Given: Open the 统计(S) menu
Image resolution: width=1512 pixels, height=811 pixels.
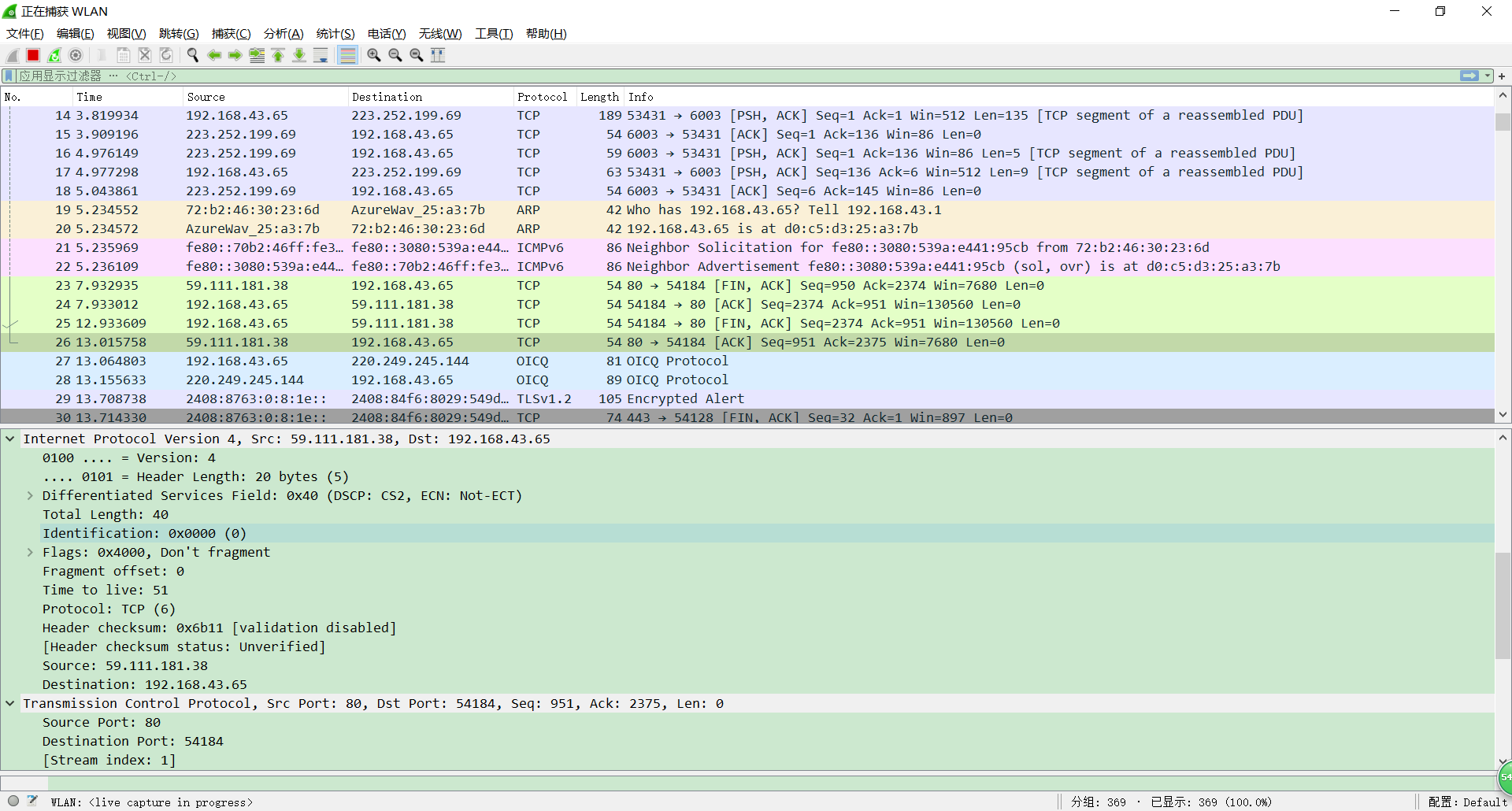Looking at the screenshot, I should click(335, 34).
